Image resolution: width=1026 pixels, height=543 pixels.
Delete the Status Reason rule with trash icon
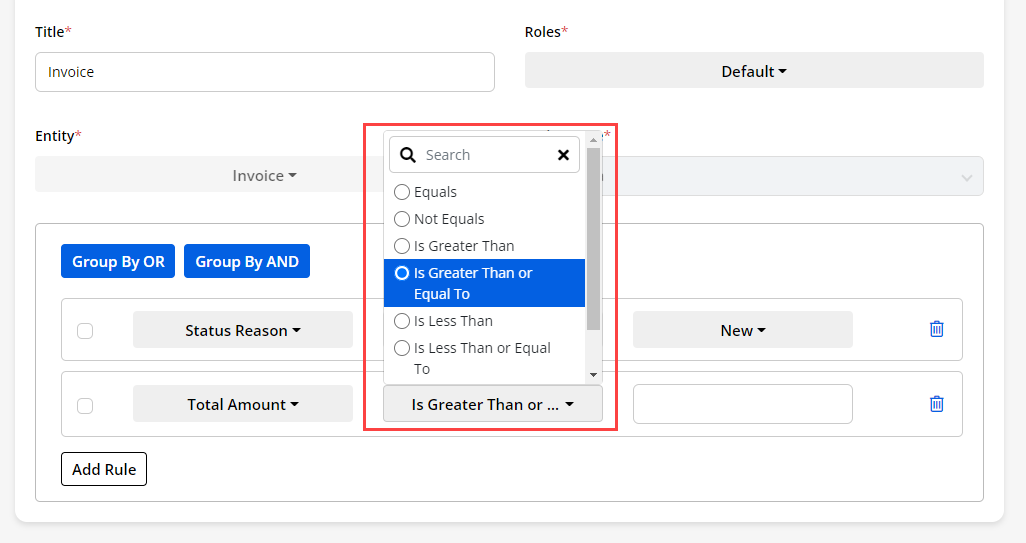click(x=936, y=329)
